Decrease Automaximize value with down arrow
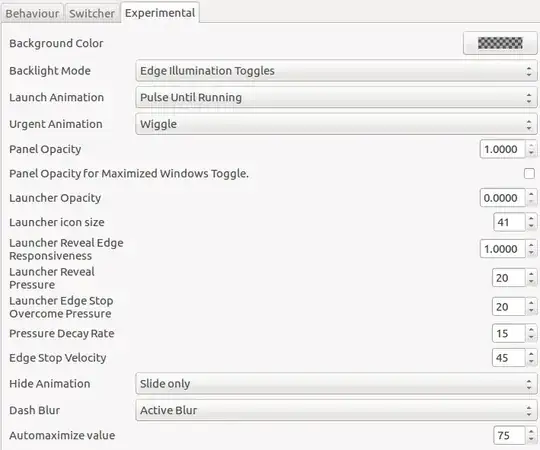Viewport: 540px width, 450px height. click(x=531, y=439)
